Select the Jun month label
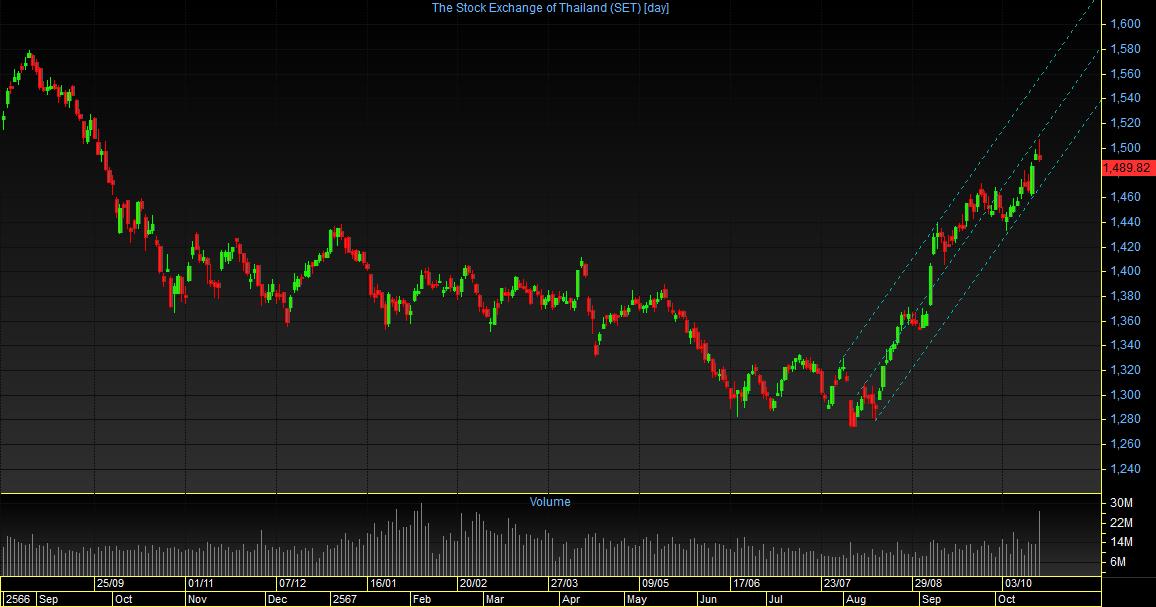 [708, 599]
